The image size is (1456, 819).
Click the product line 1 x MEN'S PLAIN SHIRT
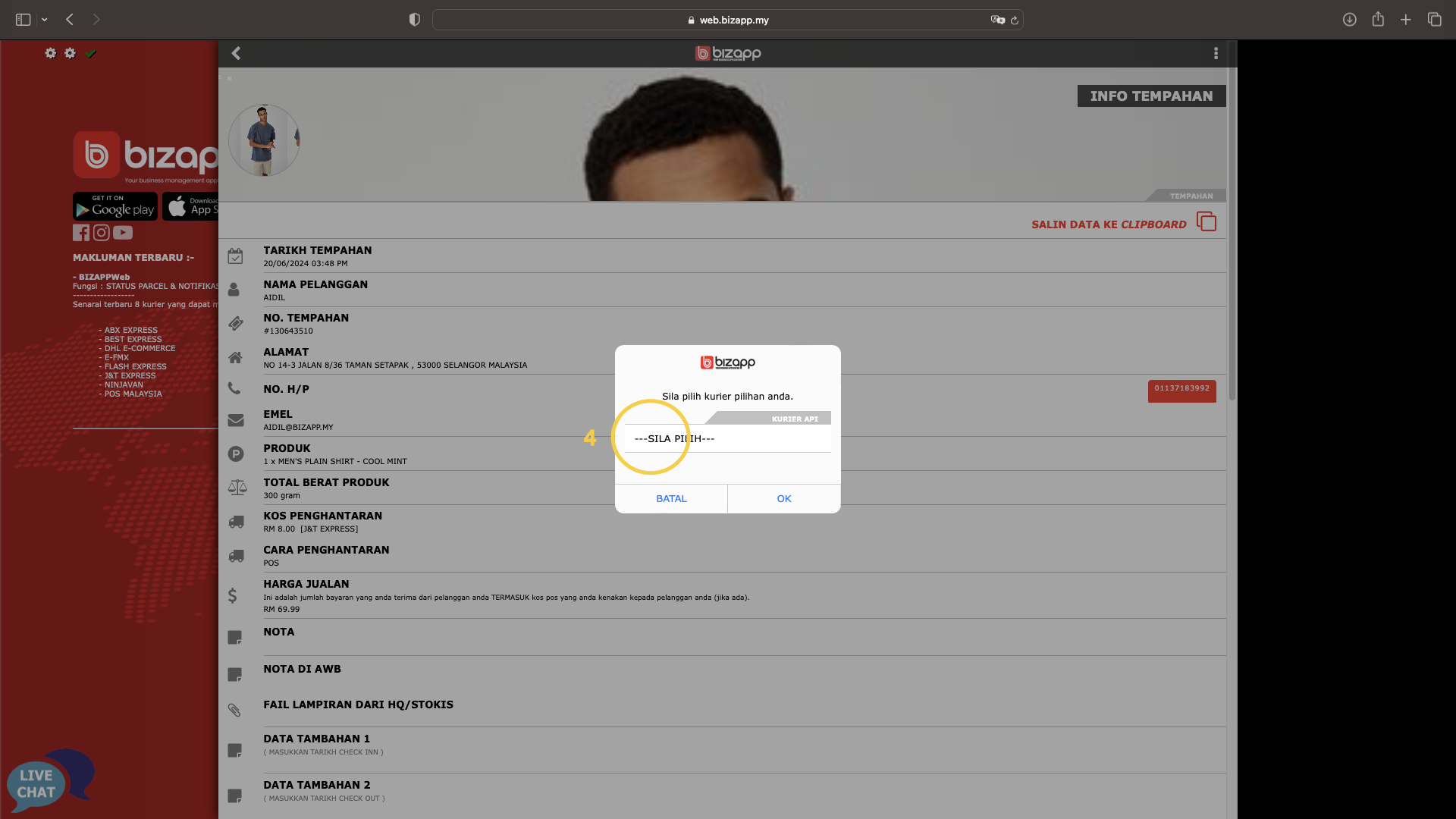(x=335, y=462)
